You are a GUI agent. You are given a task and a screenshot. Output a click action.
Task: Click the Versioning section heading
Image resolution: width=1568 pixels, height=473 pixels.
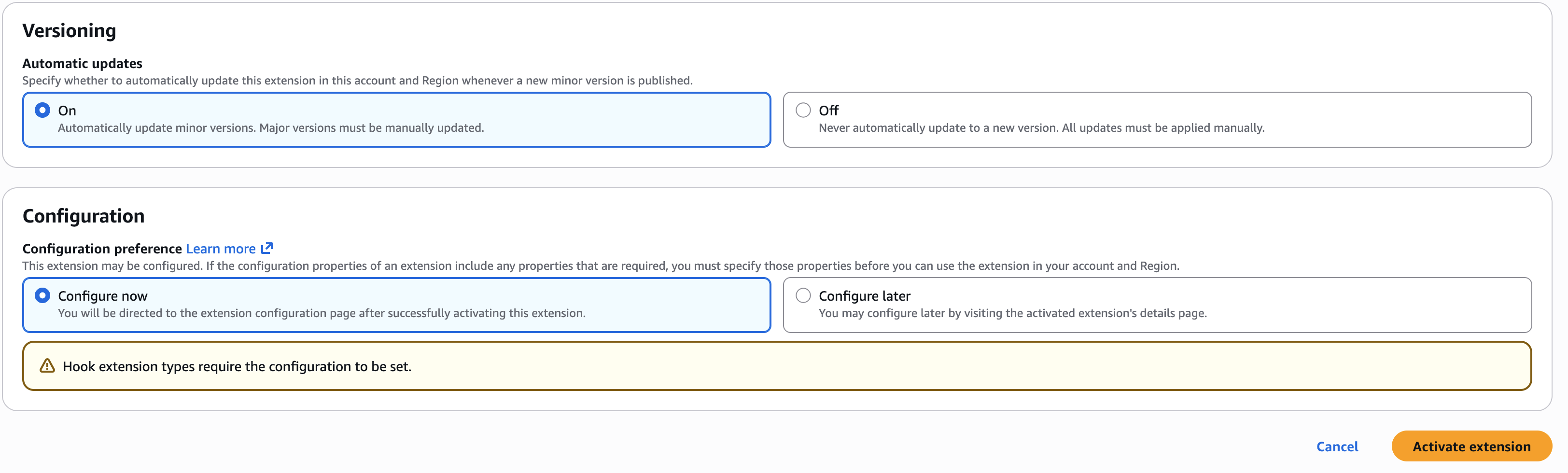click(69, 29)
